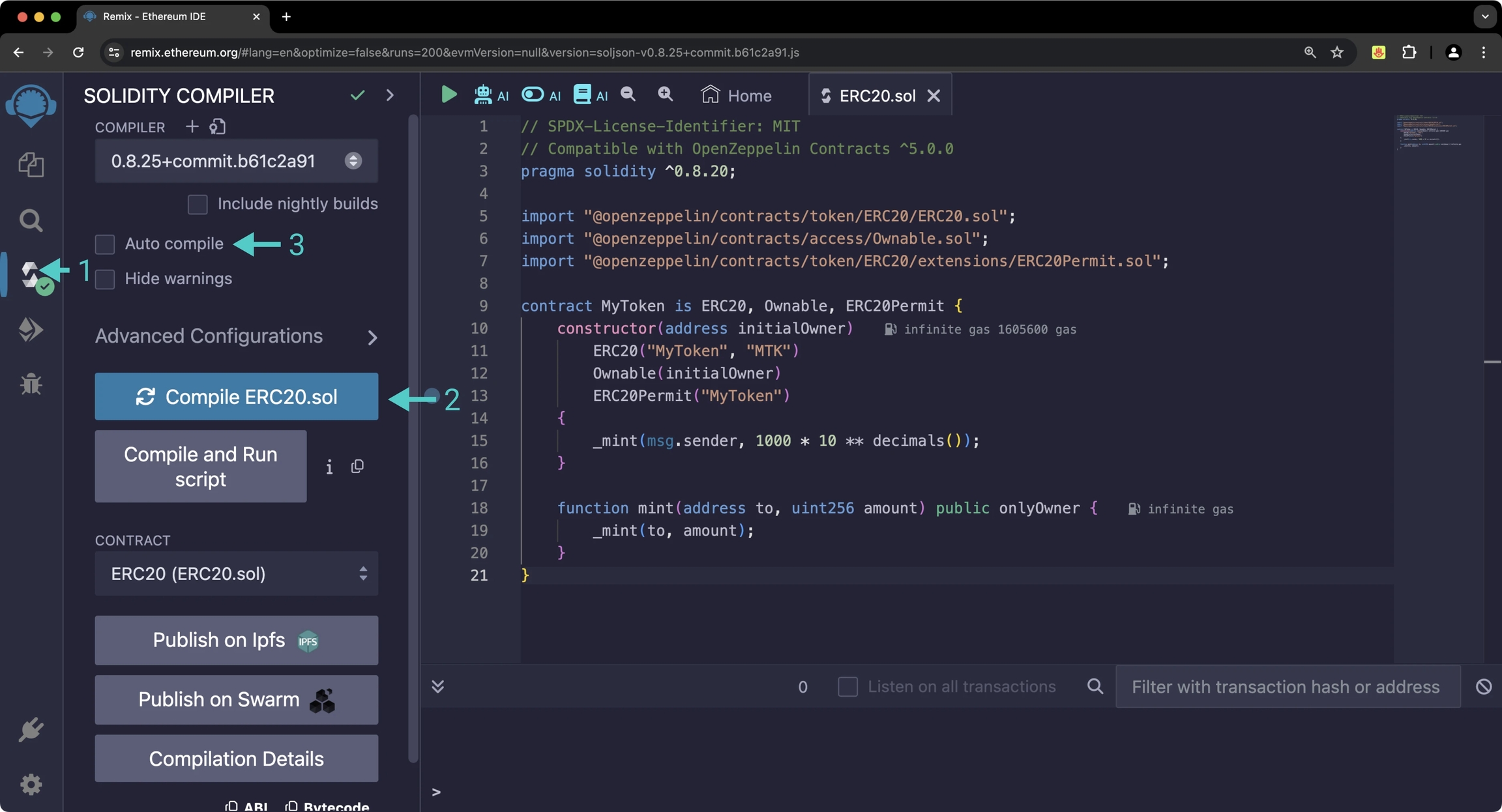Click the Compilation Details button
The width and height of the screenshot is (1502, 812).
[x=236, y=759]
